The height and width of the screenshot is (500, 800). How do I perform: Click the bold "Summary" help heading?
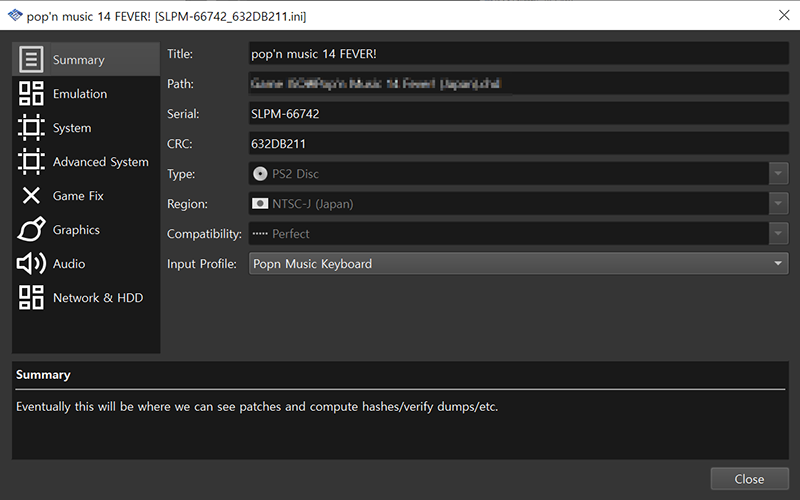tap(43, 374)
